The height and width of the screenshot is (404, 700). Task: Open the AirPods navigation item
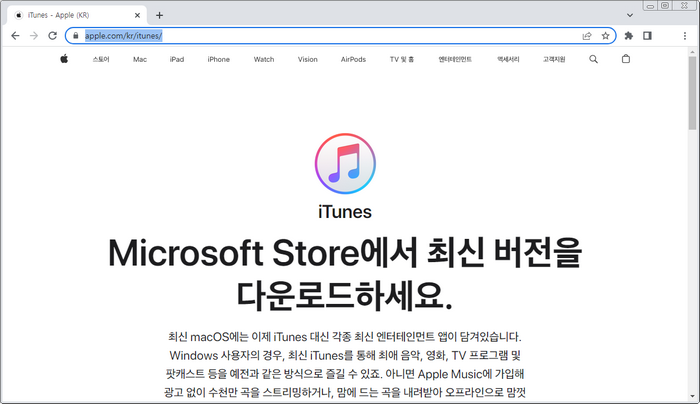click(353, 59)
